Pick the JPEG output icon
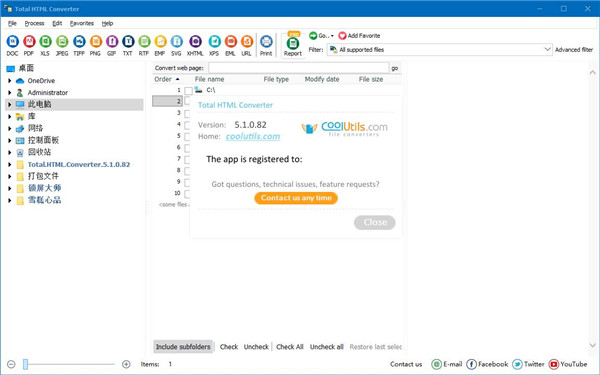 click(62, 41)
